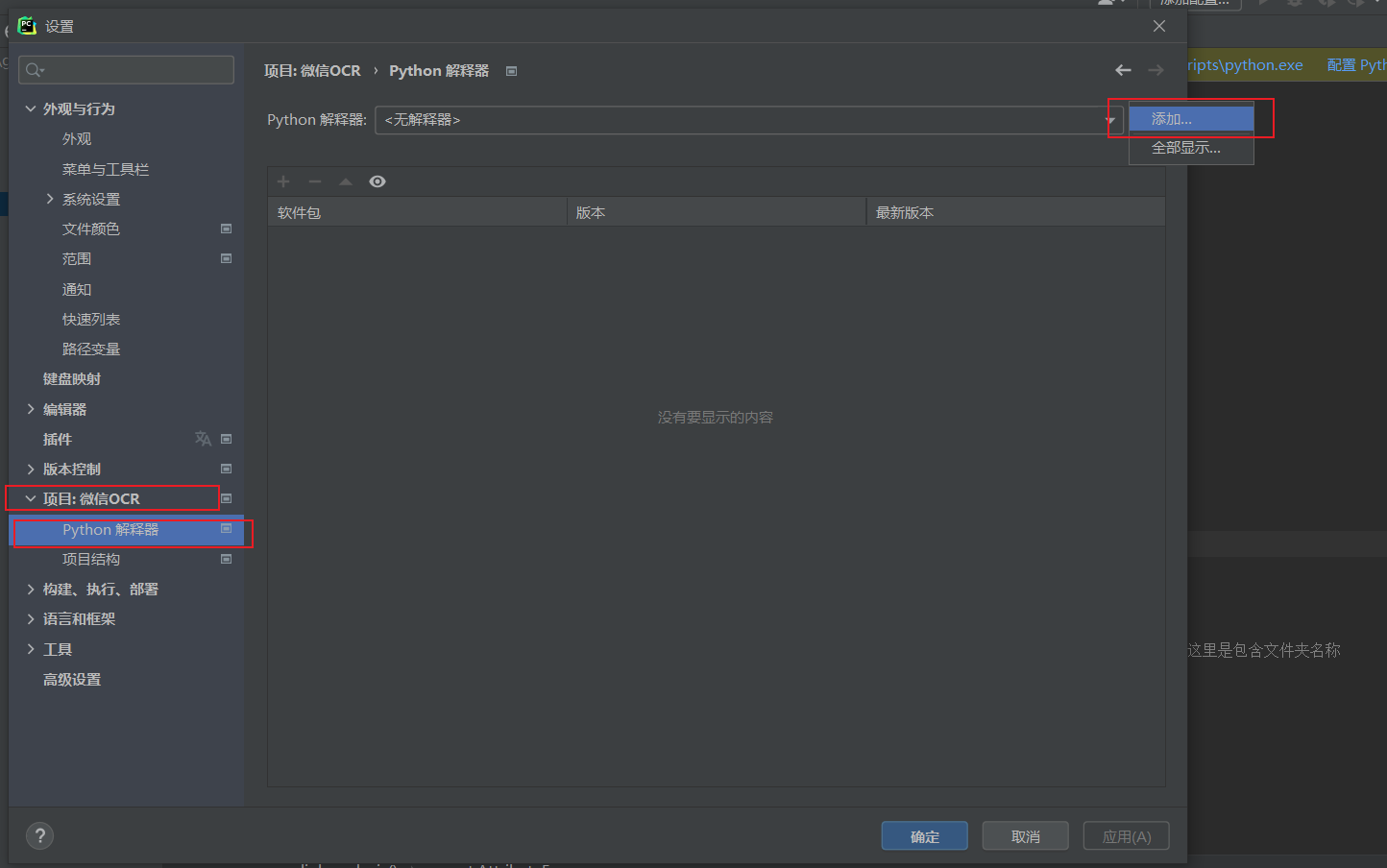This screenshot has height=868, width=1387.
Task: Click the PyCharm logo in title bar
Action: tap(27, 26)
